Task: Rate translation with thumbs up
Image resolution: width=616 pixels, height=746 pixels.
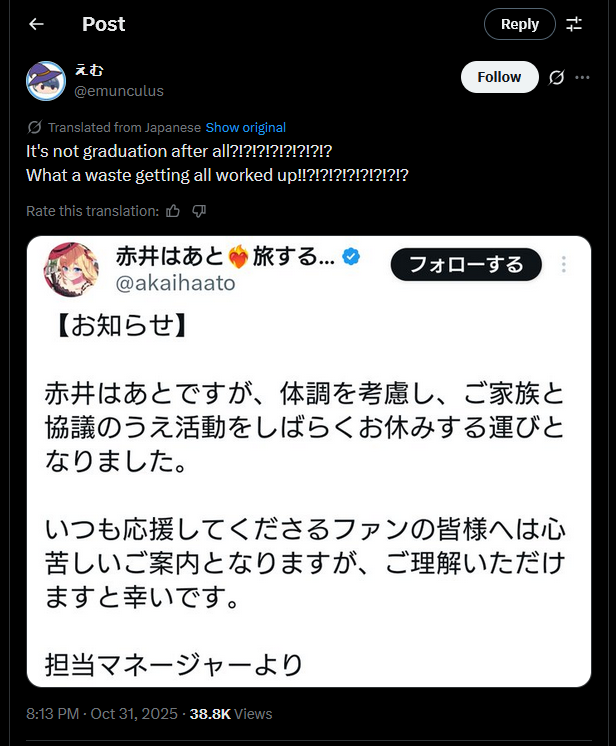Action: point(173,211)
